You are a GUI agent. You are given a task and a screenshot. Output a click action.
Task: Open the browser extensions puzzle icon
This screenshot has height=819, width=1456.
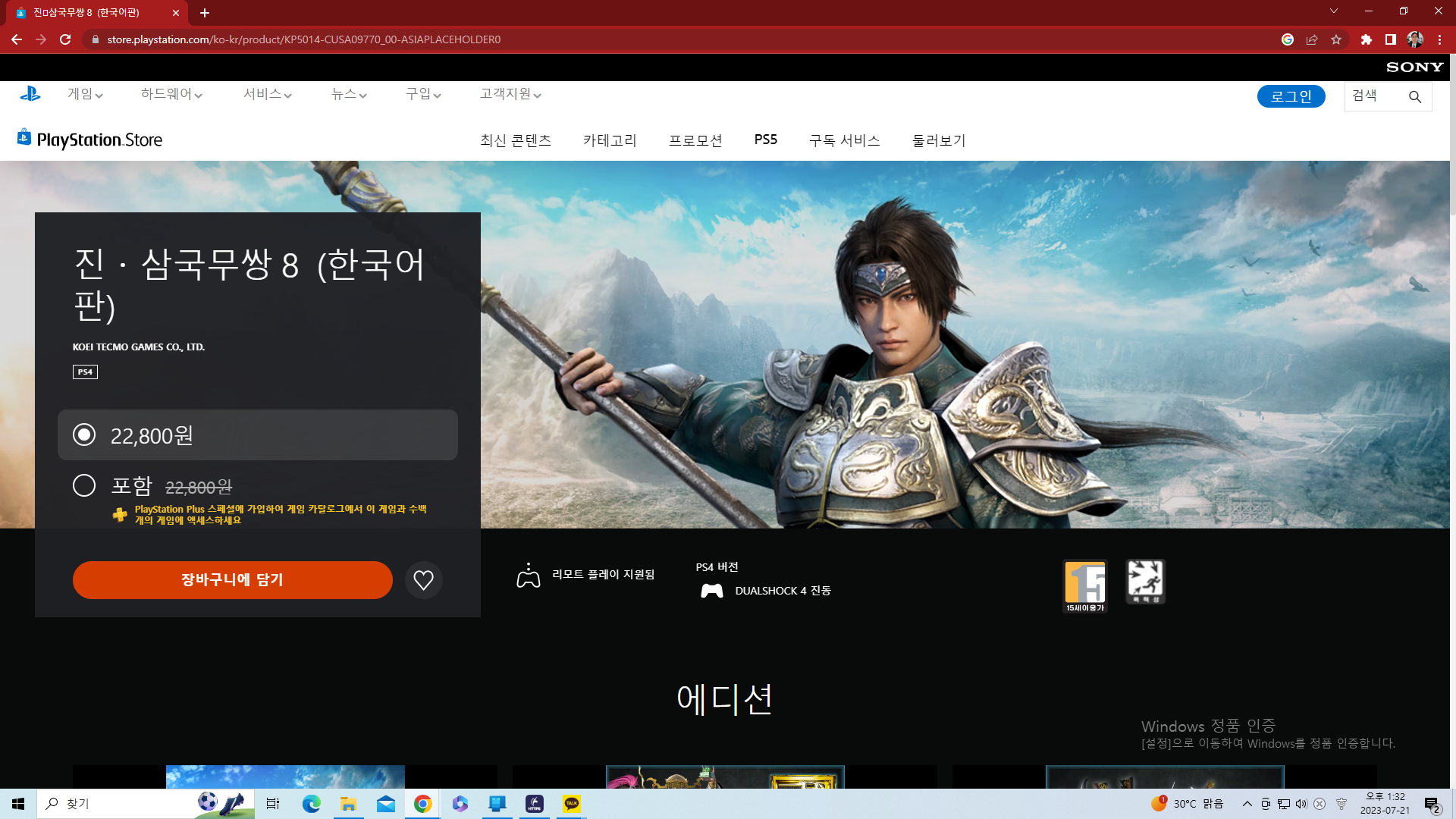pos(1367,39)
